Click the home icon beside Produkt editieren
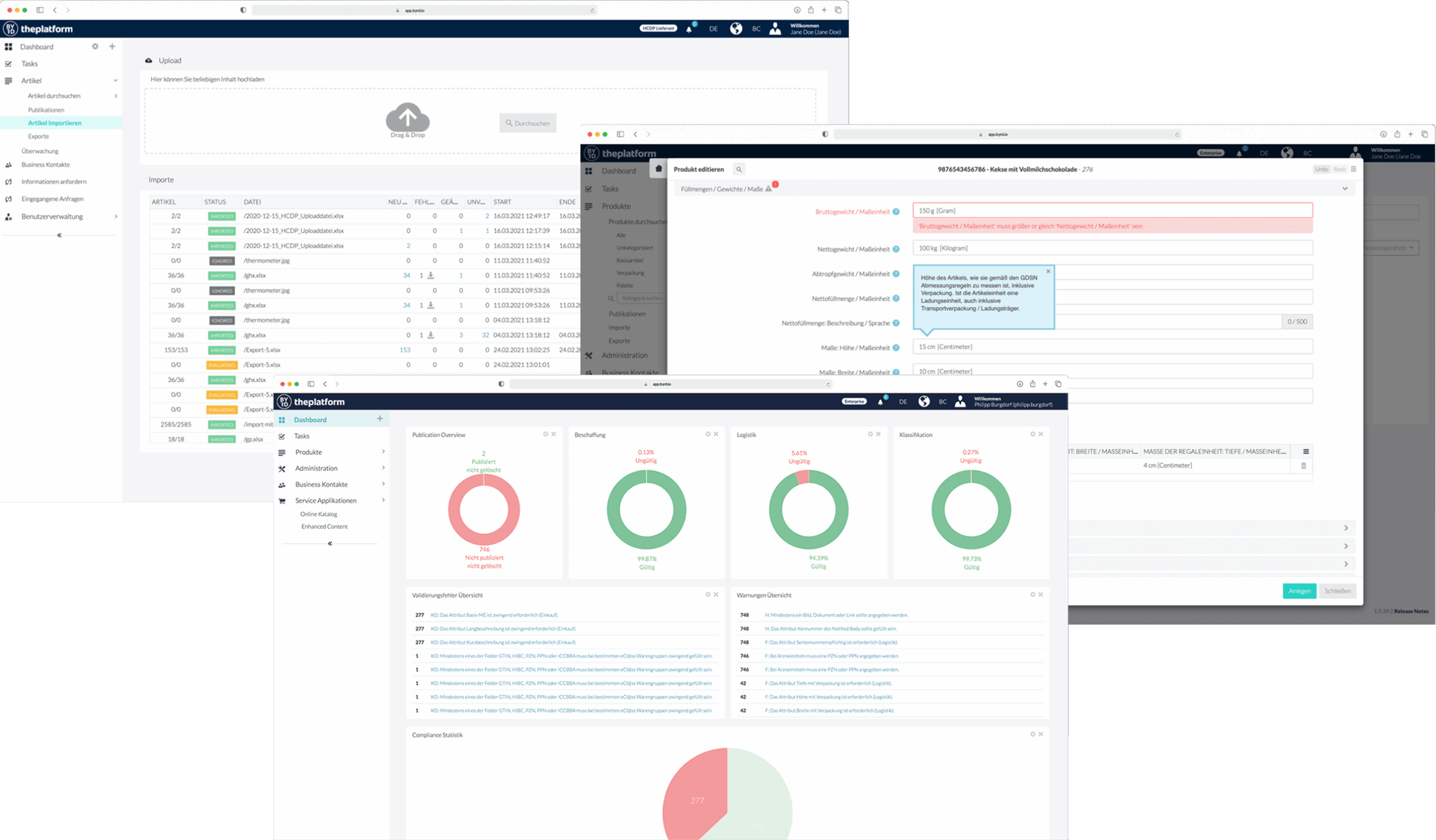1436x840 pixels. (x=659, y=169)
